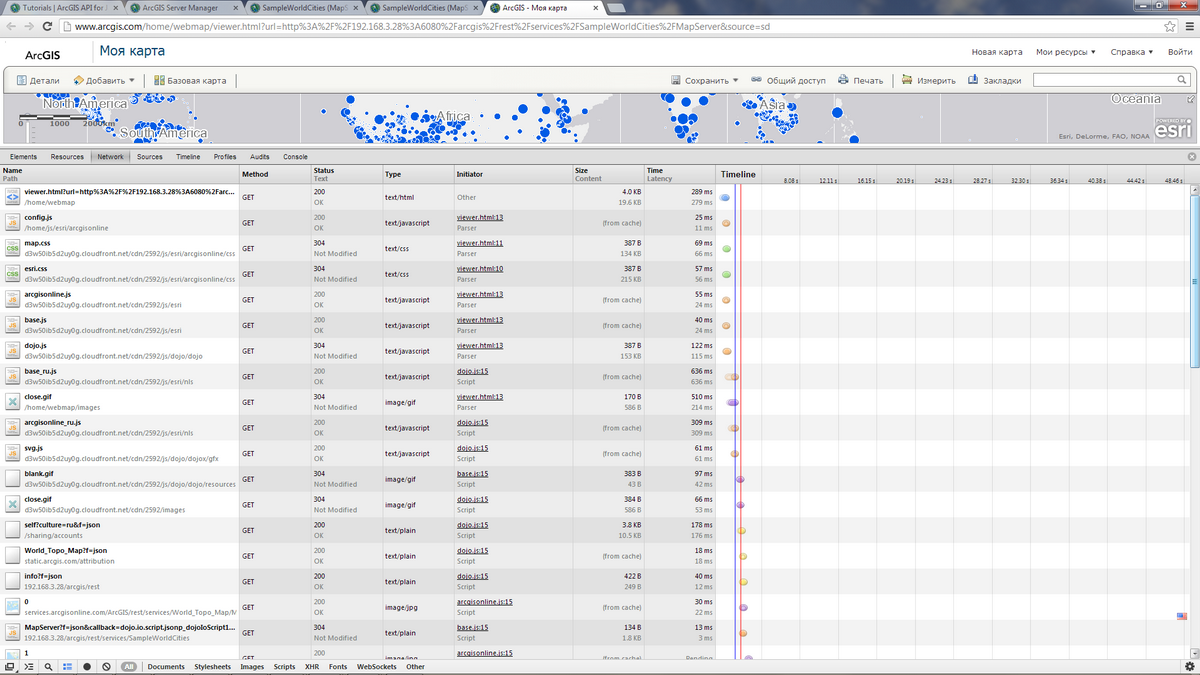
Task: Open the Измерить measure tool
Action: pyautogui.click(x=928, y=80)
